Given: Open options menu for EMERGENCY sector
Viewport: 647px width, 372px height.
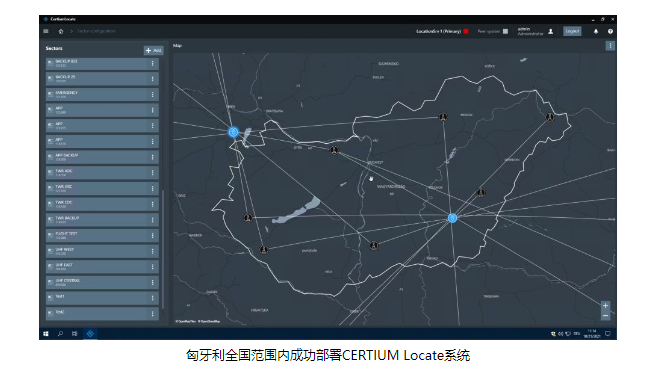Looking at the screenshot, I should pos(152,95).
